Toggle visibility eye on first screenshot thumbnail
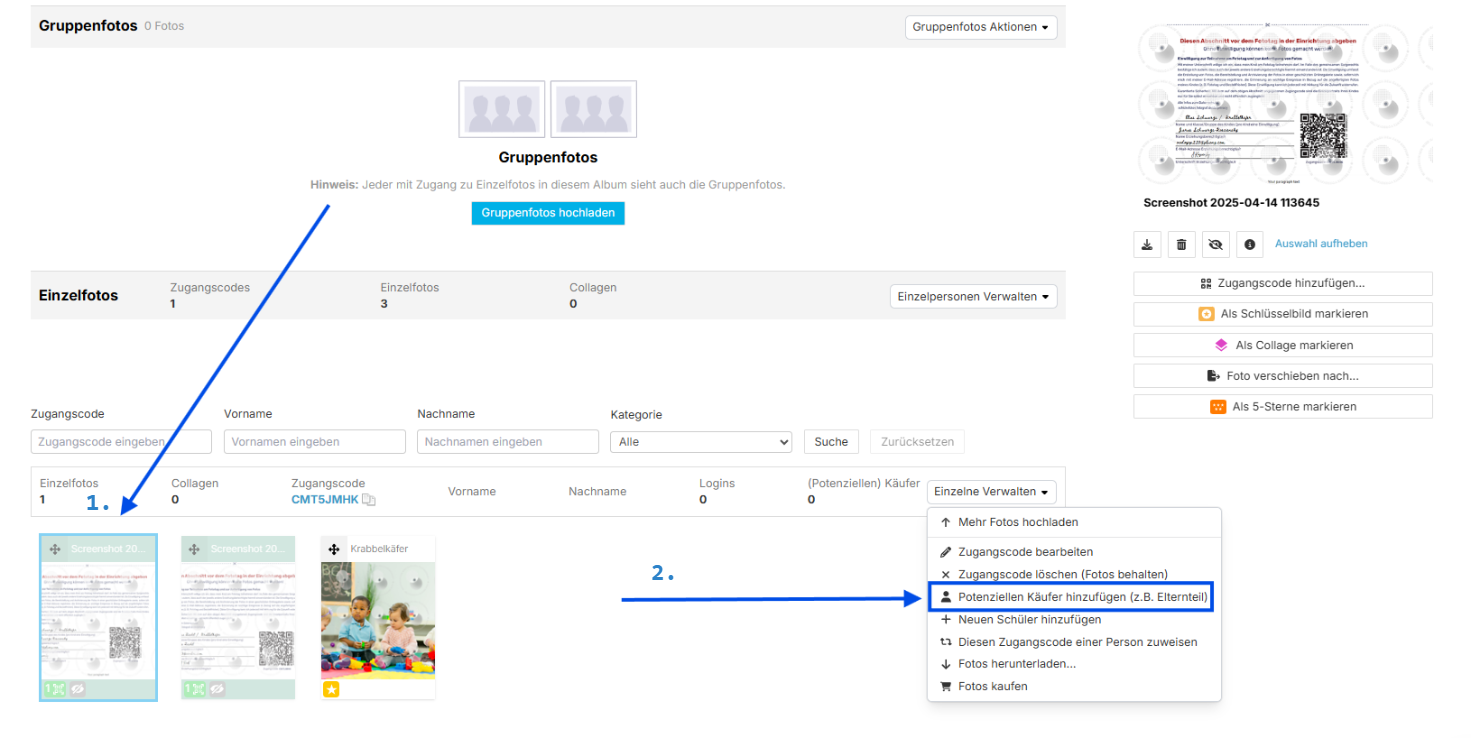Image resolution: width=1471 pixels, height=738 pixels. [x=77, y=689]
